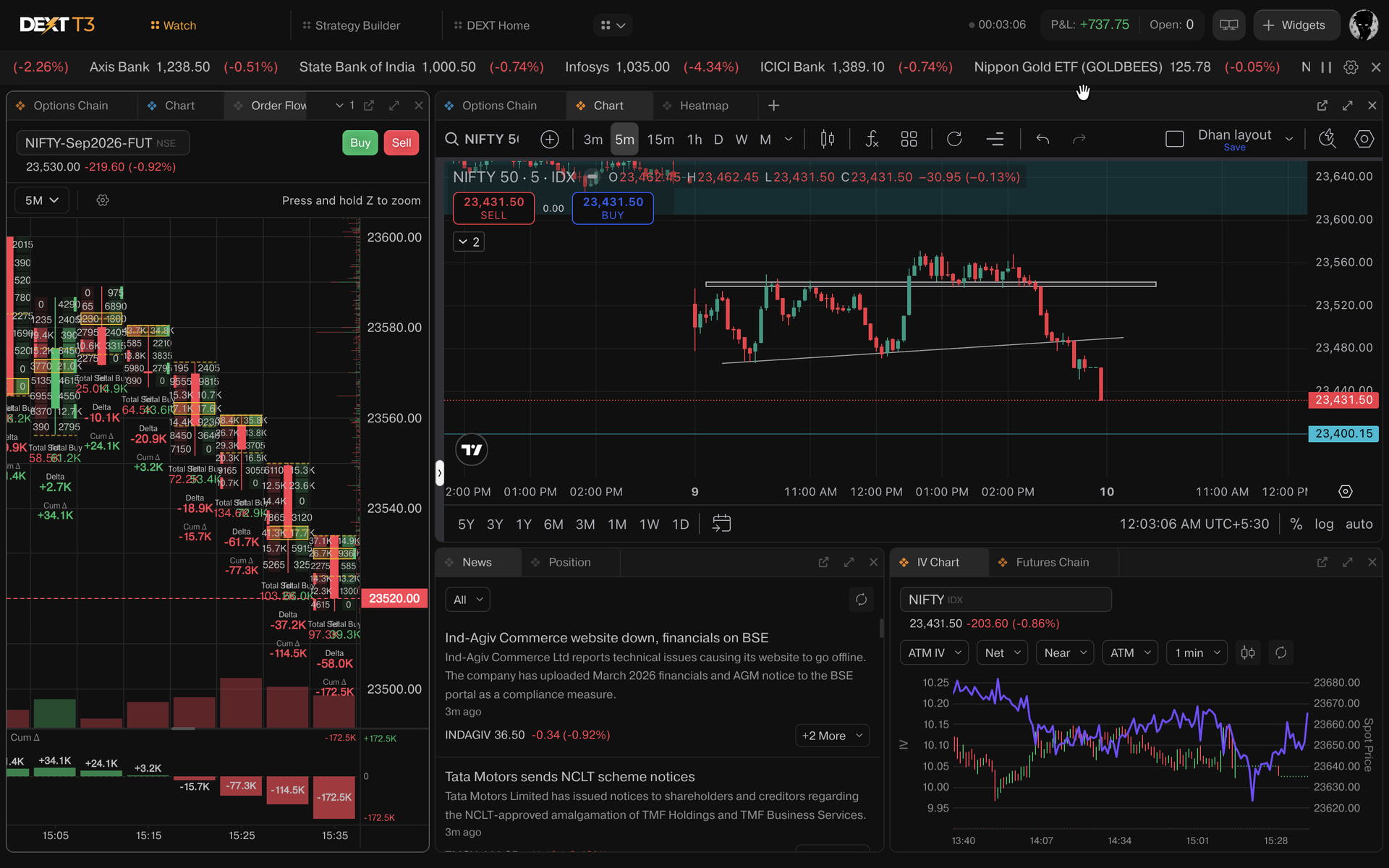Open the workspace grid dropdown
The width and height of the screenshot is (1389, 868).
[613, 25]
